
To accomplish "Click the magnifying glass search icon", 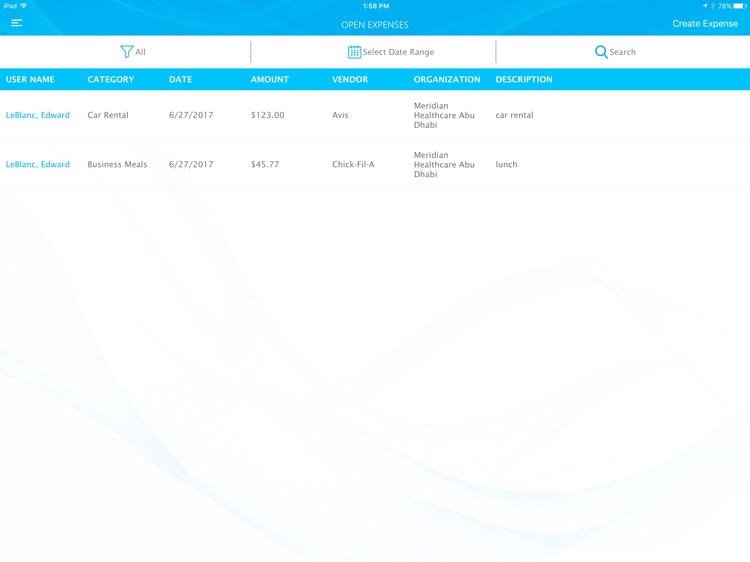I will [x=601, y=52].
